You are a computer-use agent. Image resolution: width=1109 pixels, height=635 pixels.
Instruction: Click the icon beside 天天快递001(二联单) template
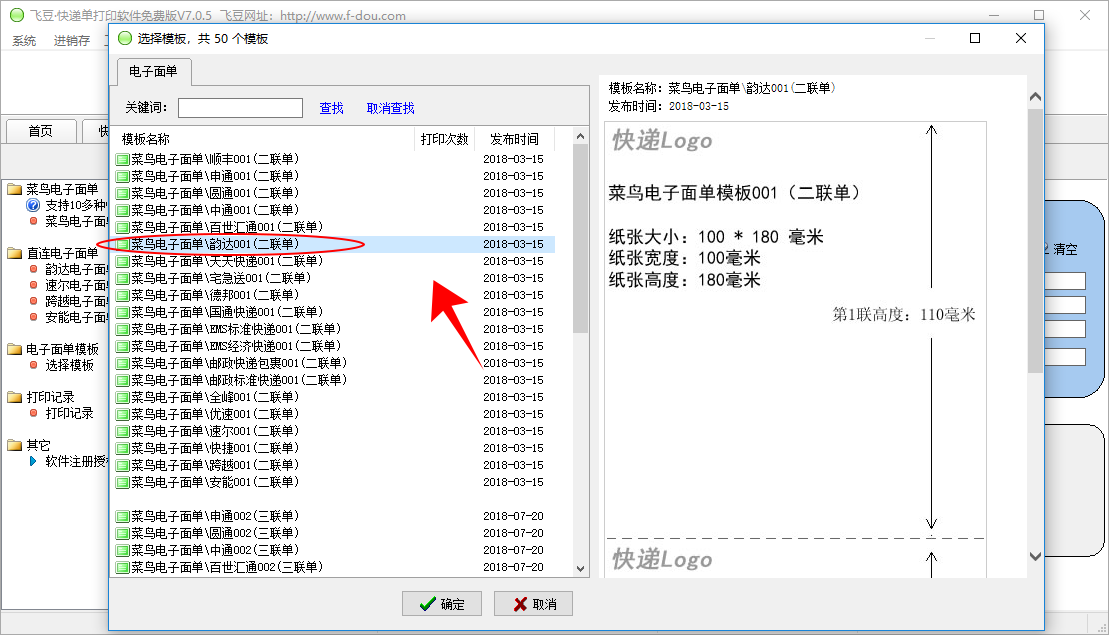pos(122,262)
